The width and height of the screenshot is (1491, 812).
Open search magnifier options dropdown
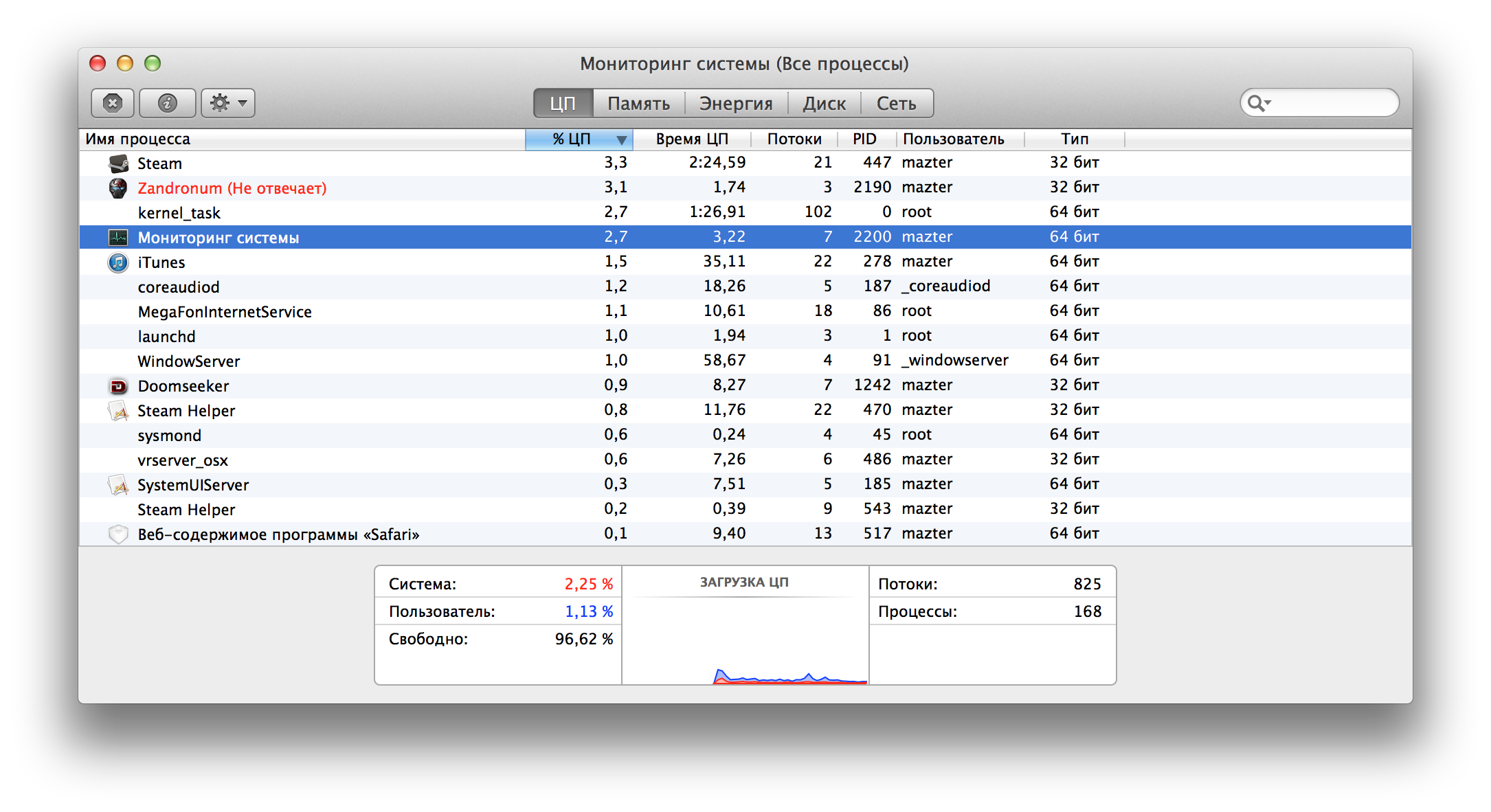tap(1259, 103)
